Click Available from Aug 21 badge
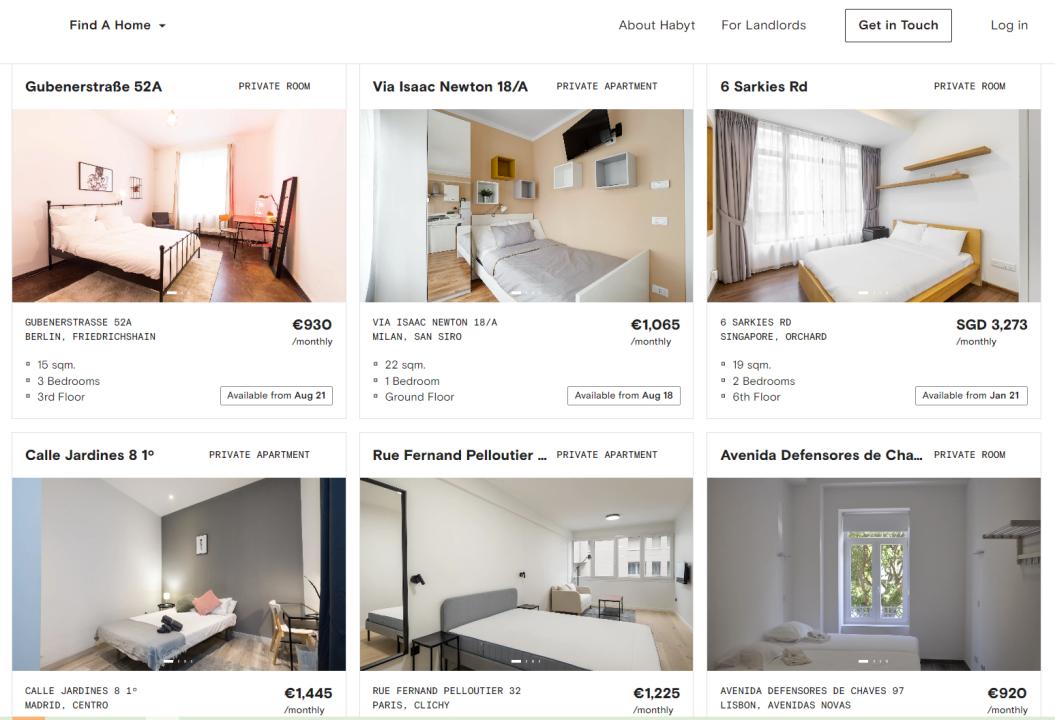The image size is (1055, 720). [277, 396]
